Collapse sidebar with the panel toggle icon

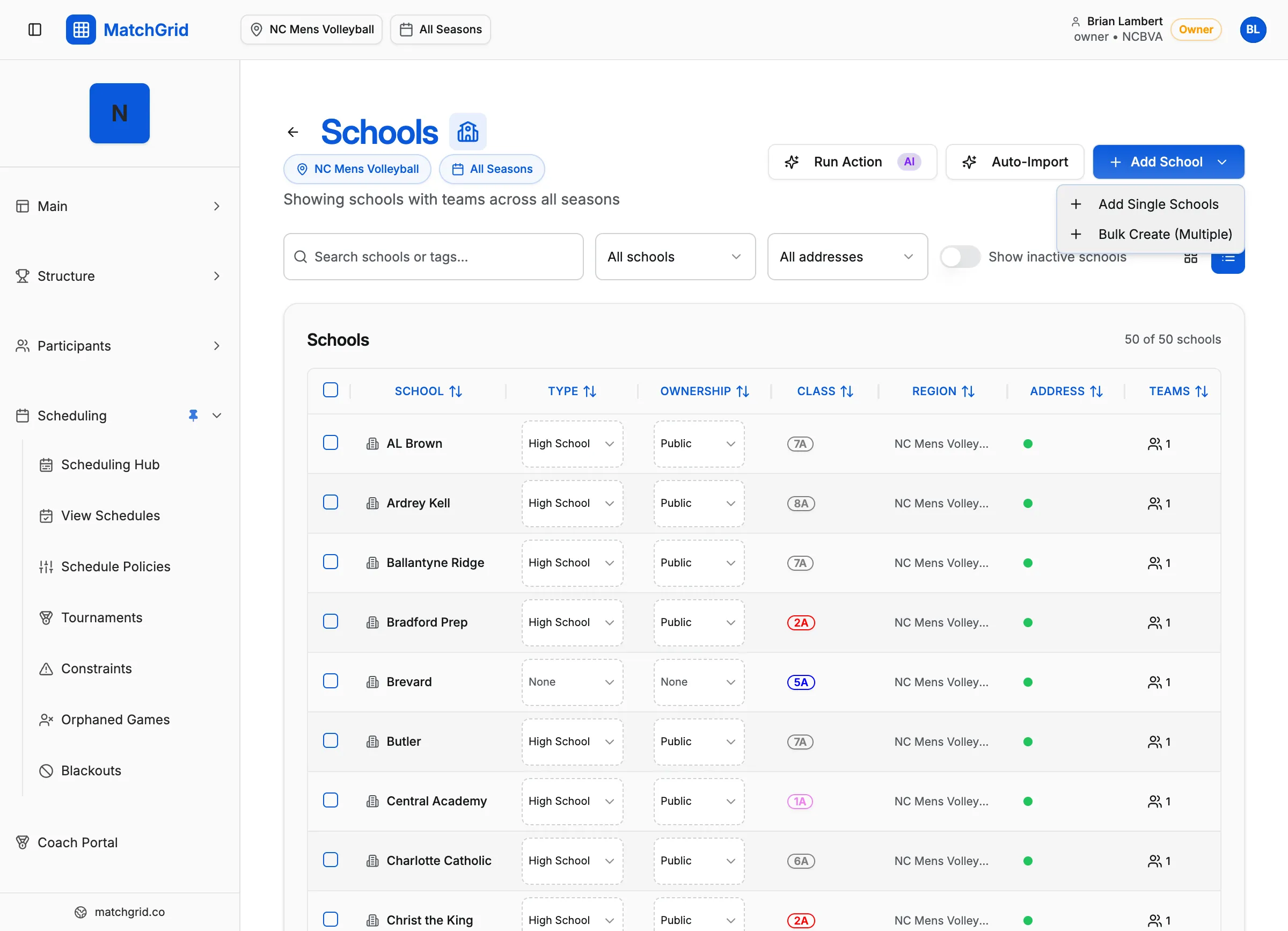pyautogui.click(x=35, y=30)
